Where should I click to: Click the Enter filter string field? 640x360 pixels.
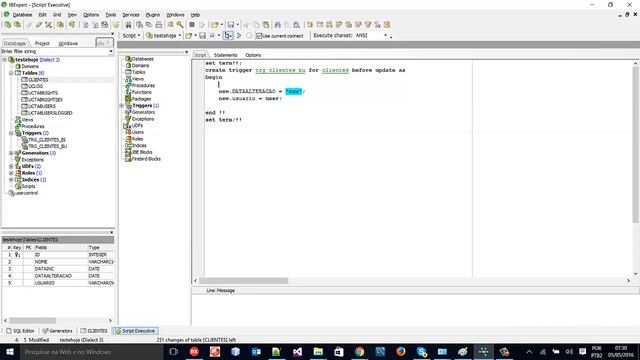pos(54,52)
